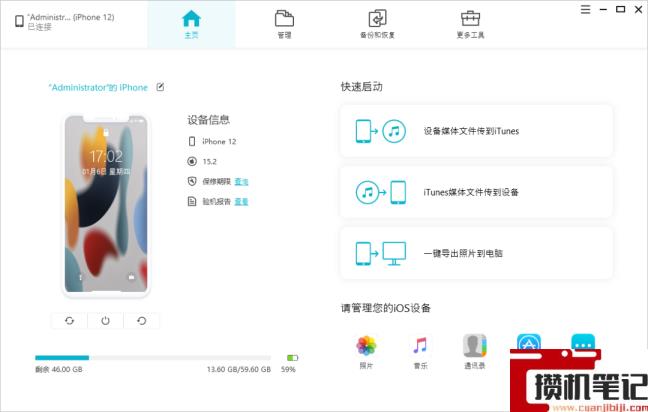Click the 验机报告 view link
Viewport: 648px width, 412px height.
click(x=241, y=202)
